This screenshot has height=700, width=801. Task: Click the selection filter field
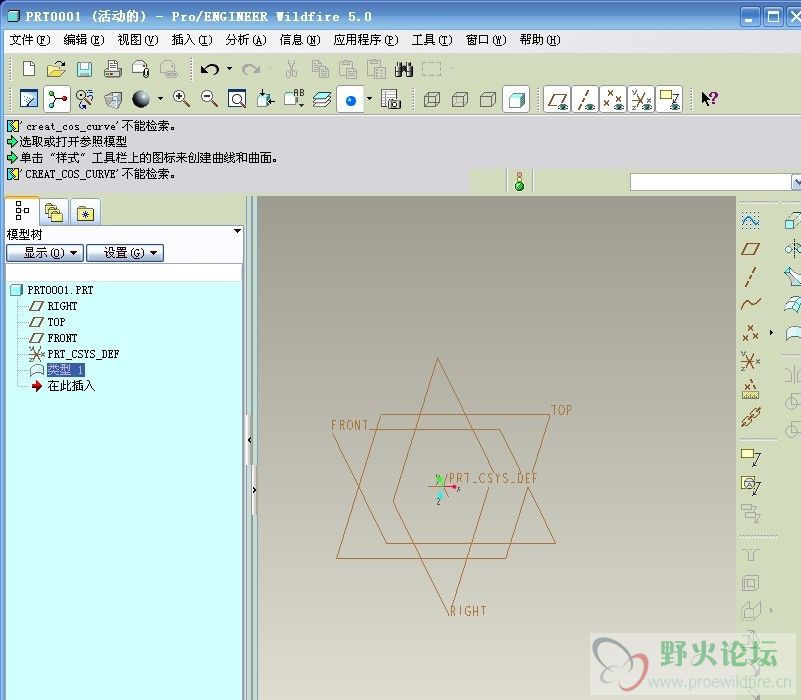coord(711,182)
